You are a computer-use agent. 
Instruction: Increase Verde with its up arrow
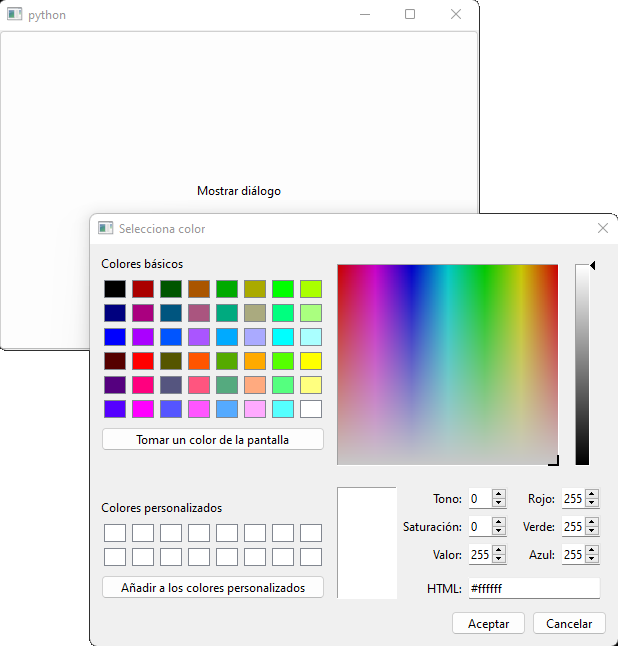pos(592,522)
